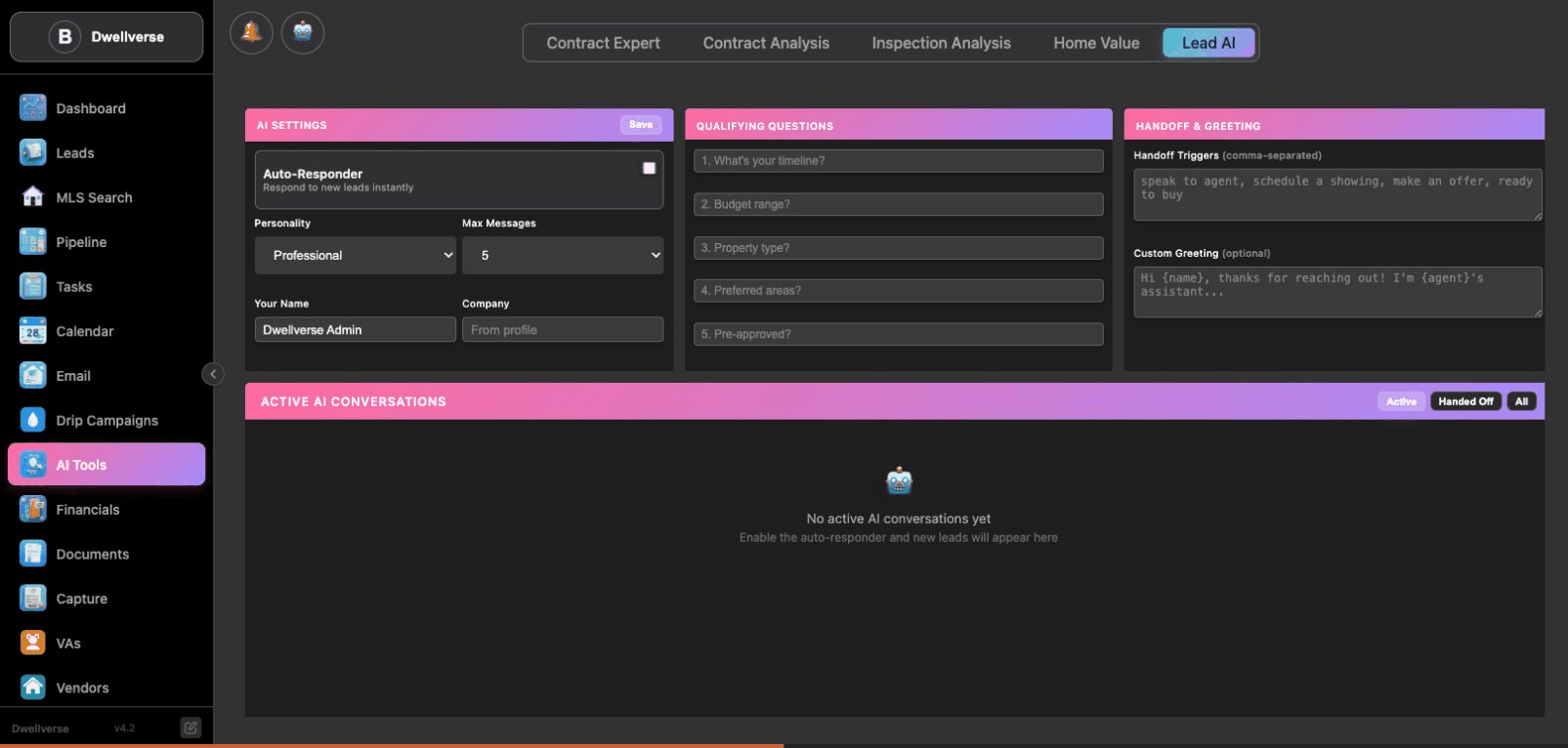Open the VAs sidebar icon
Screen dimensions: 1568x748
pos(33,643)
